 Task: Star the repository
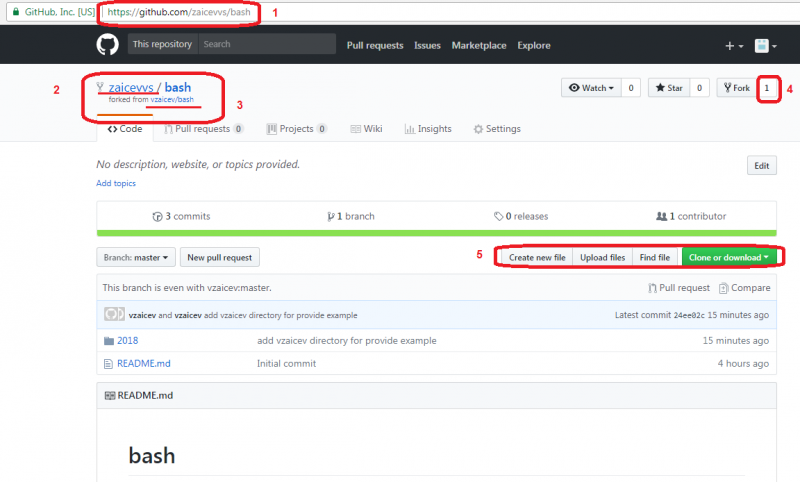[x=668, y=88]
